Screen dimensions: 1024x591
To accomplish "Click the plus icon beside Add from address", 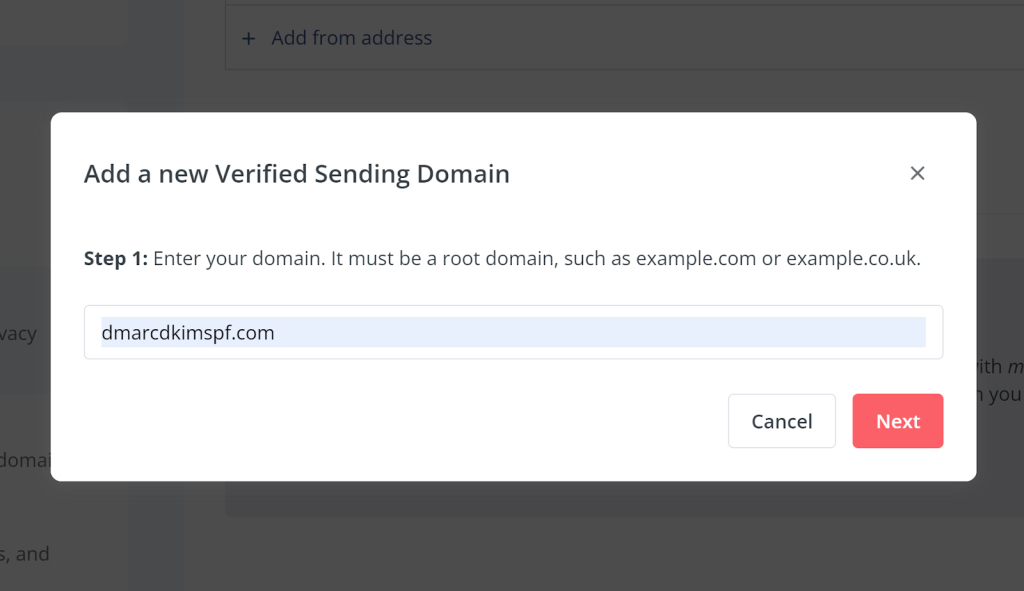I will 249,38.
